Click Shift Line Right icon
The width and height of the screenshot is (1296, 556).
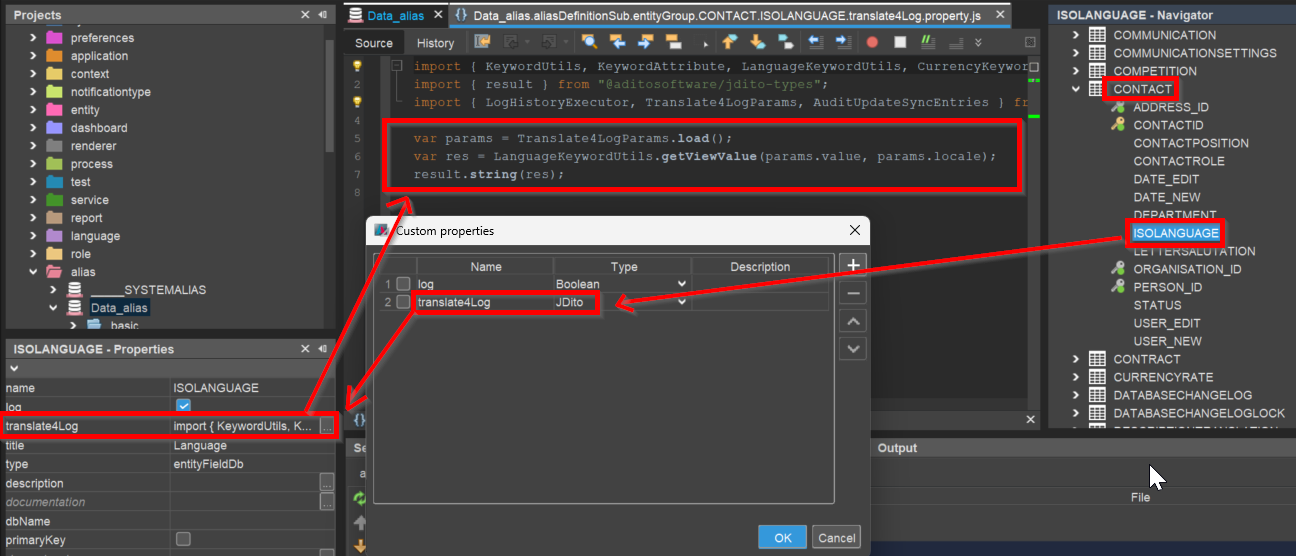tap(843, 42)
